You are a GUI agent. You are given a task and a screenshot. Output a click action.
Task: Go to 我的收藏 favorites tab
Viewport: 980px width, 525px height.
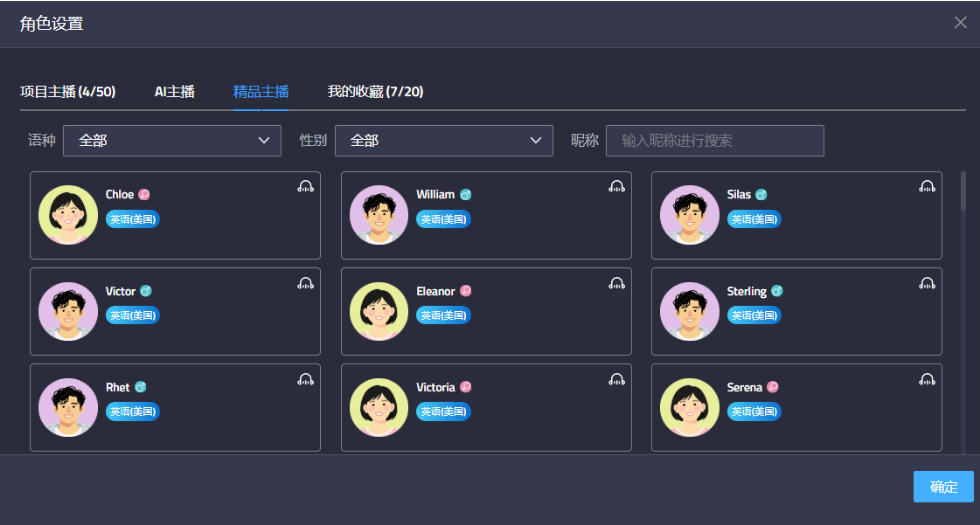click(375, 92)
